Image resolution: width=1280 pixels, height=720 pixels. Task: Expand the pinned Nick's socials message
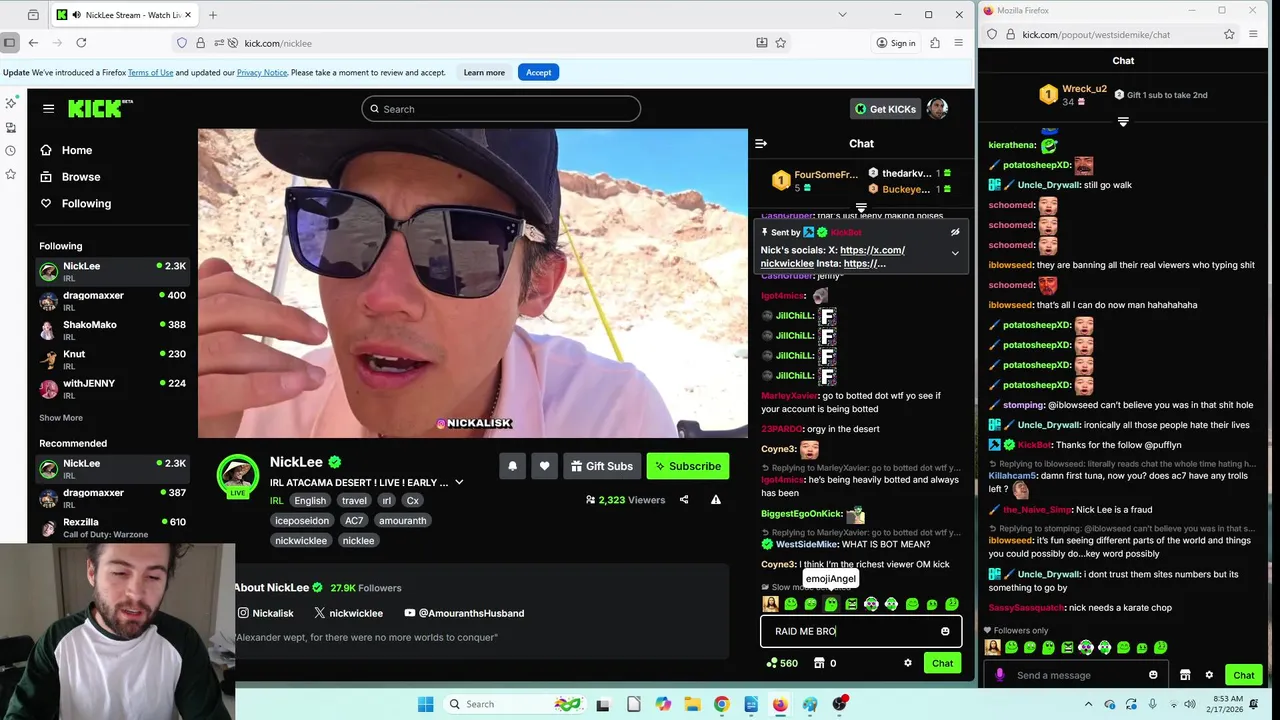(x=955, y=254)
